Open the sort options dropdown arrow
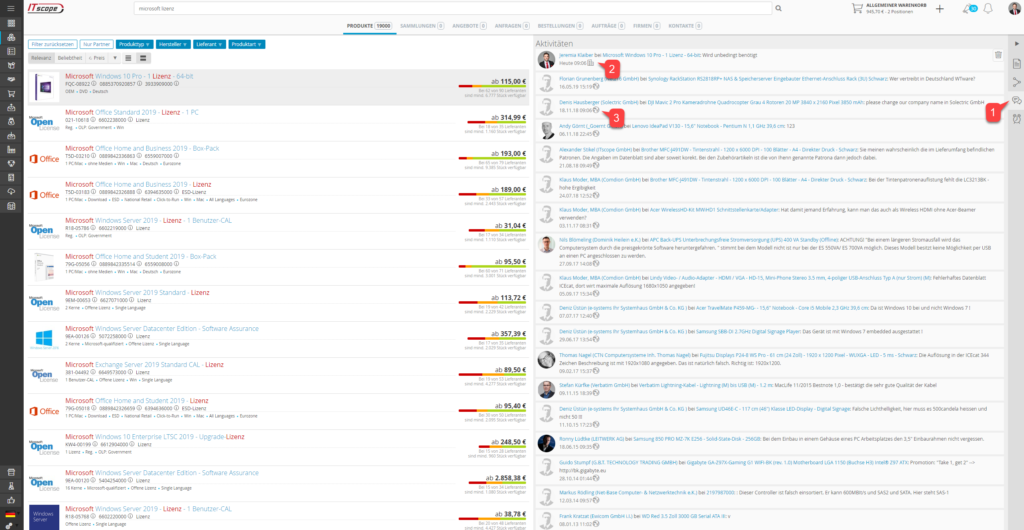The image size is (1024, 530). [115, 58]
